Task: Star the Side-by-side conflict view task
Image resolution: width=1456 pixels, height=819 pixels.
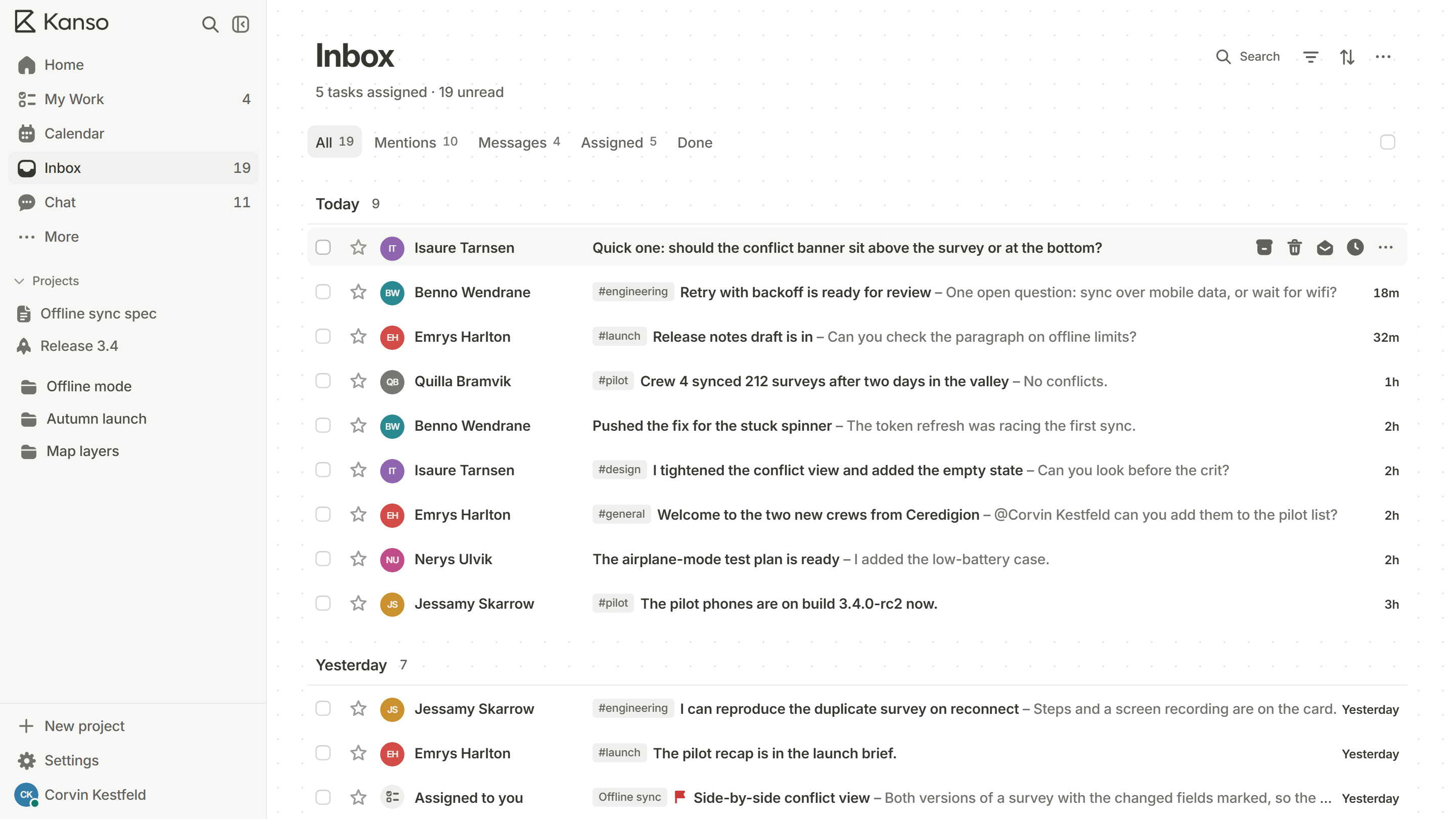Action: coord(358,798)
